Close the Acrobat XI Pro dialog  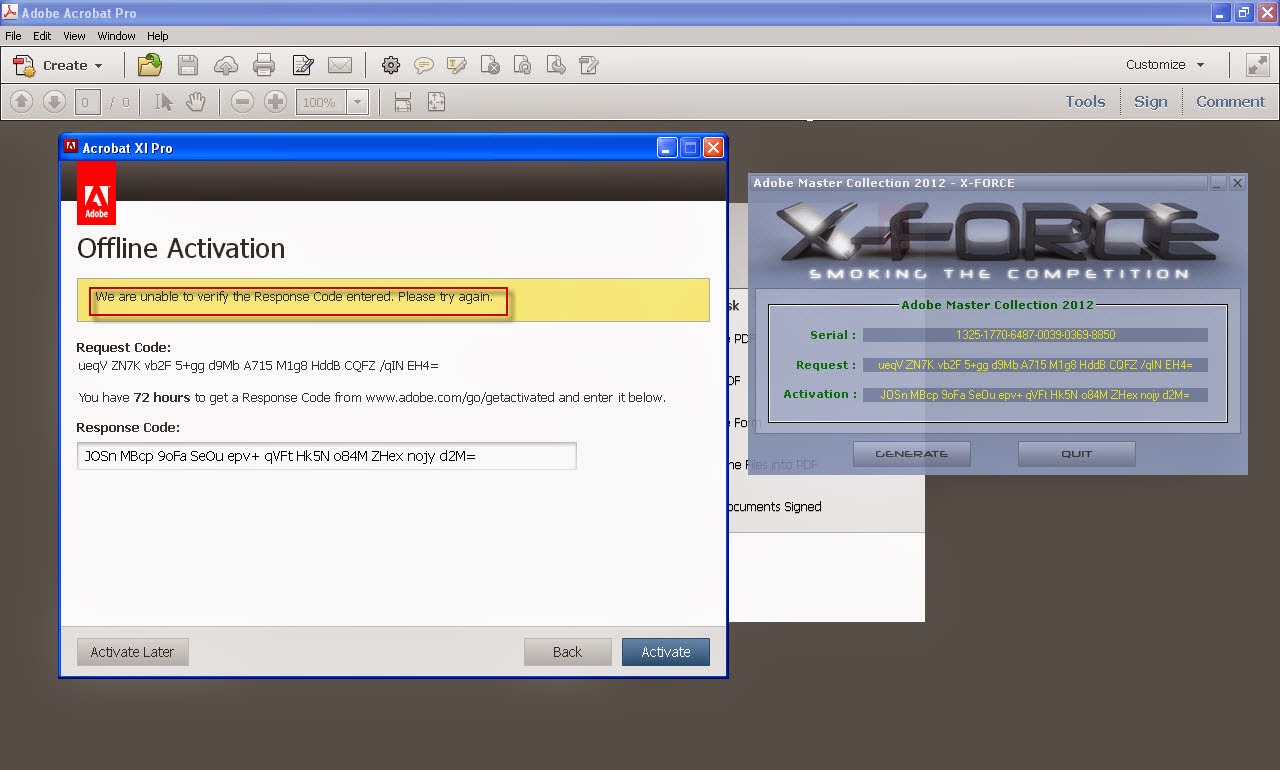(x=713, y=148)
